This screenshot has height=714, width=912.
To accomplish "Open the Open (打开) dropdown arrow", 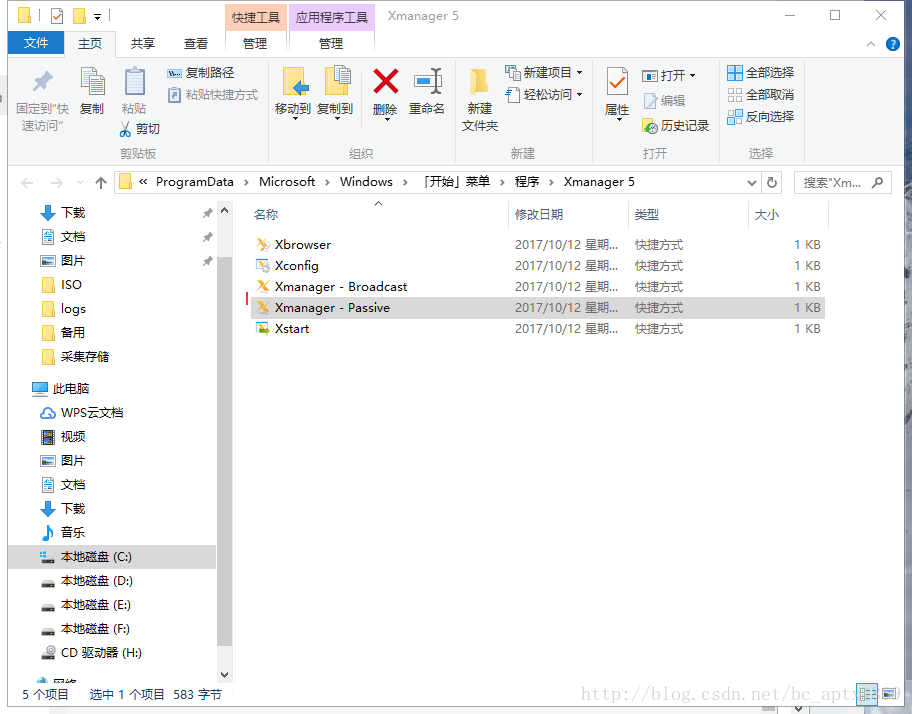I will coord(692,76).
